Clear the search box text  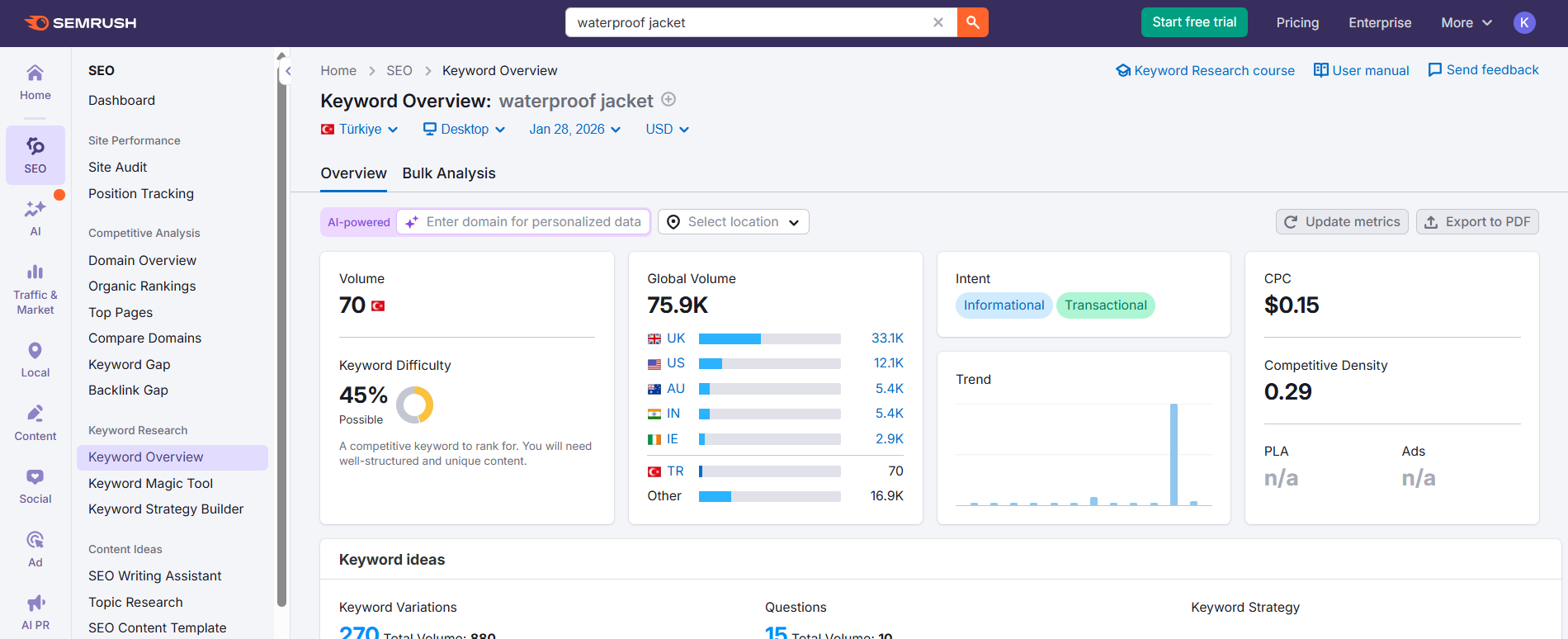point(938,22)
